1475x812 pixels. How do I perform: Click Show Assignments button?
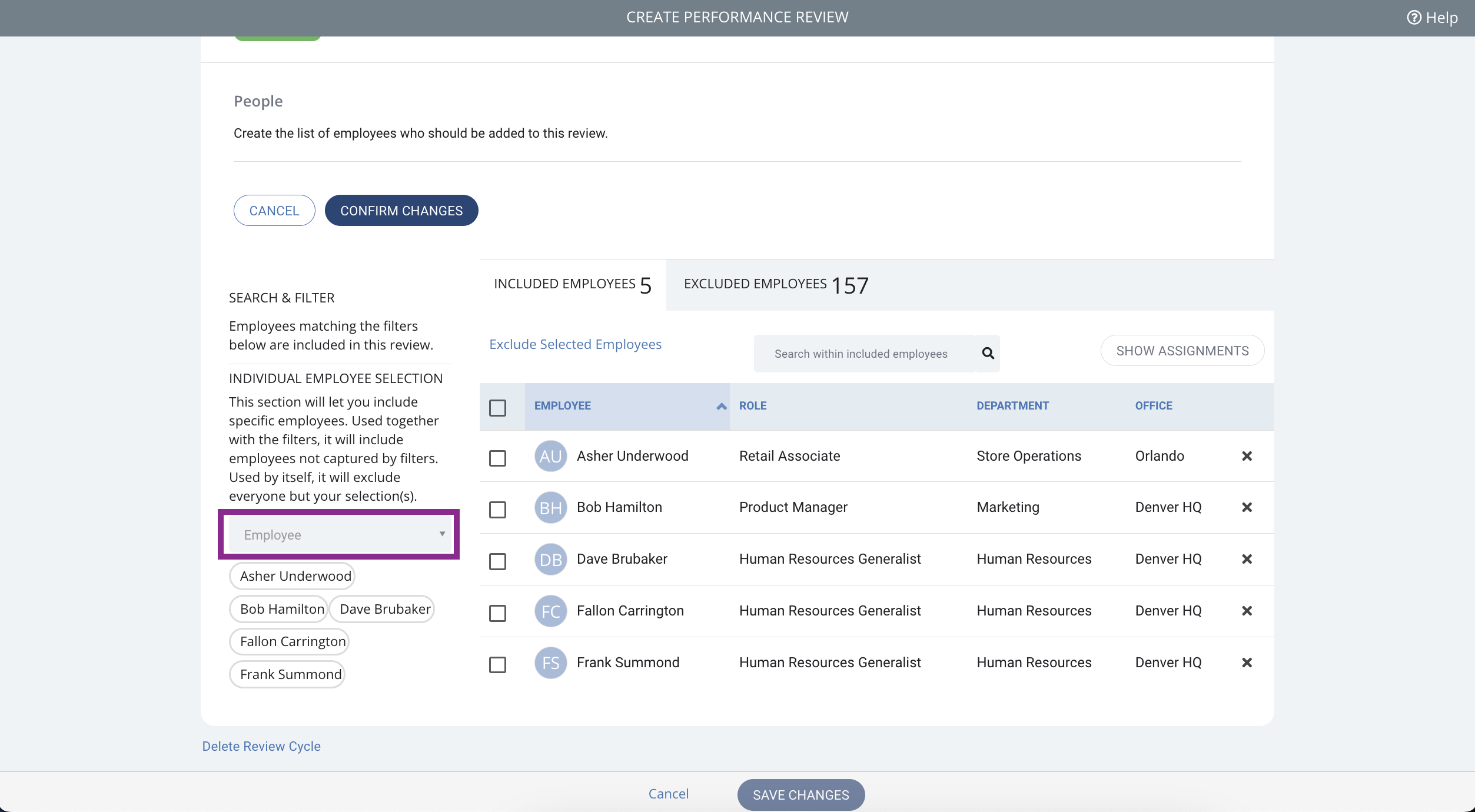point(1182,351)
